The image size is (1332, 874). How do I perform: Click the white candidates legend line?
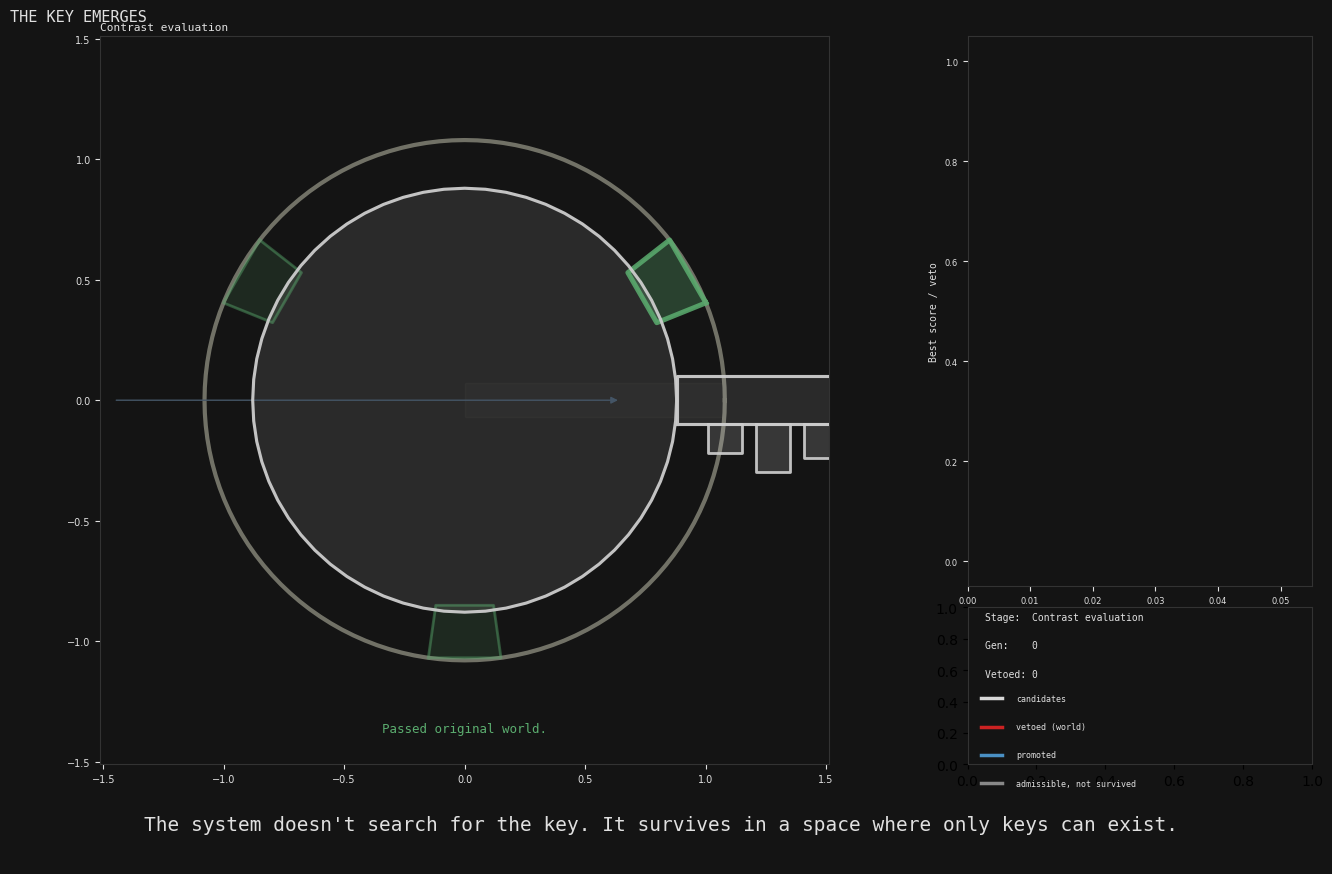coord(991,699)
